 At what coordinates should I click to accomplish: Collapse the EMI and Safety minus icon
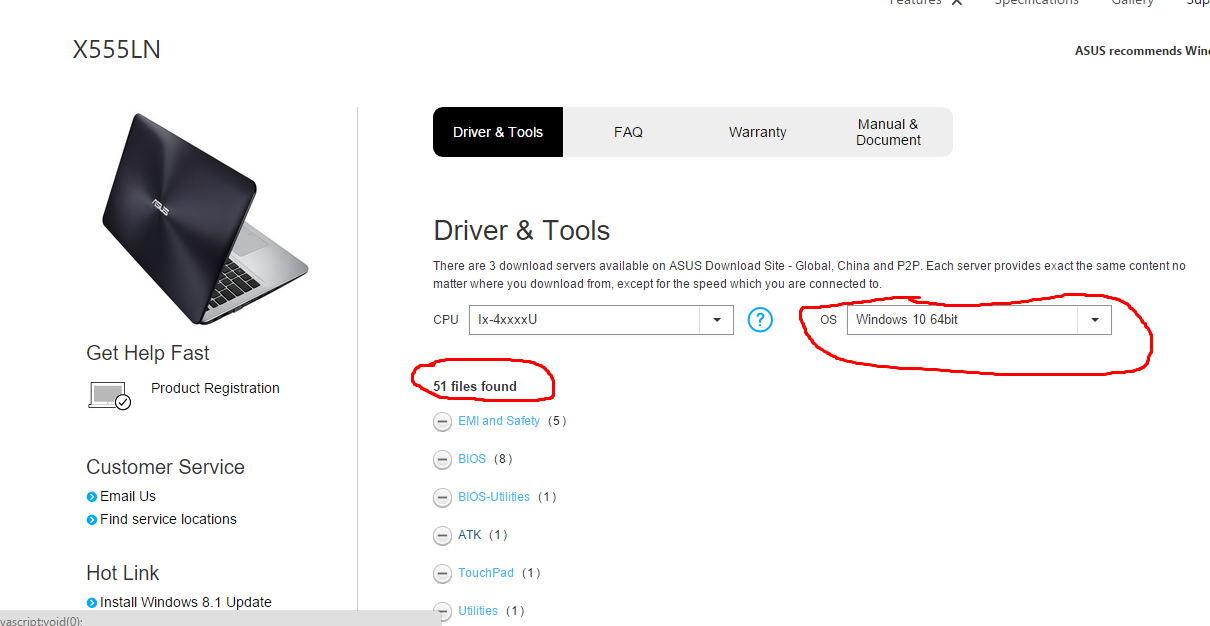click(x=442, y=422)
